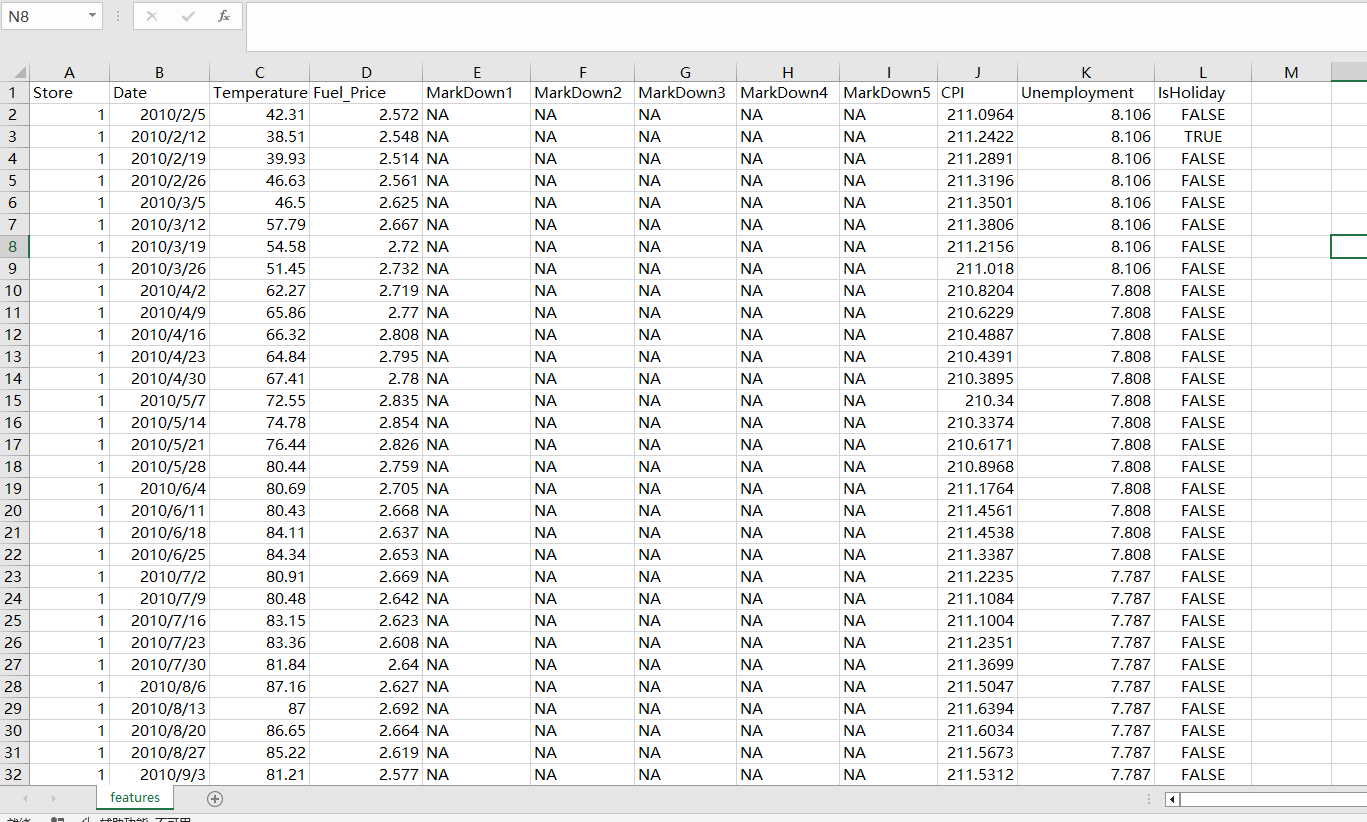Click the Temperature header cell
The image size is (1367, 822).
click(x=260, y=92)
